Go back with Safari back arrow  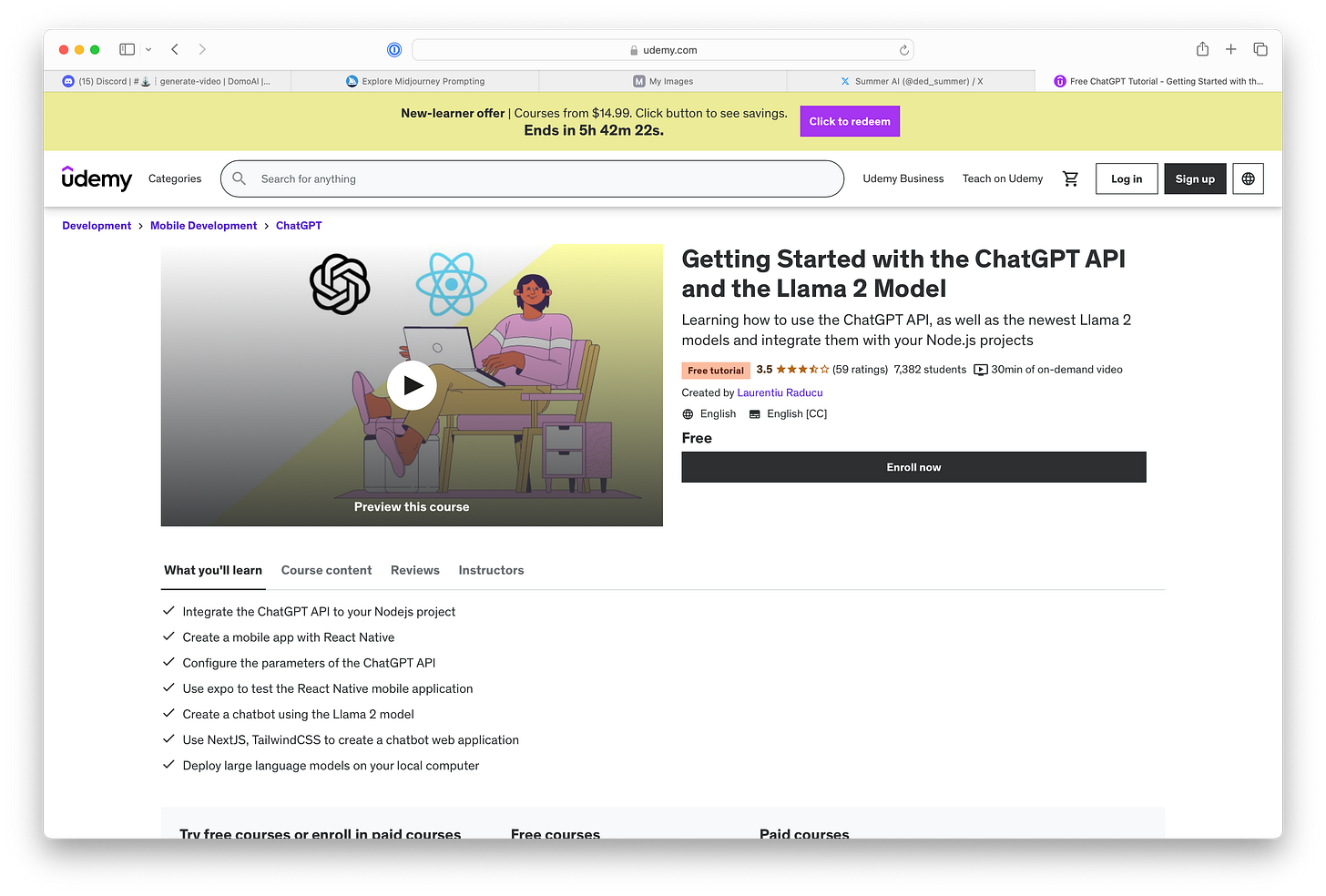[175, 49]
